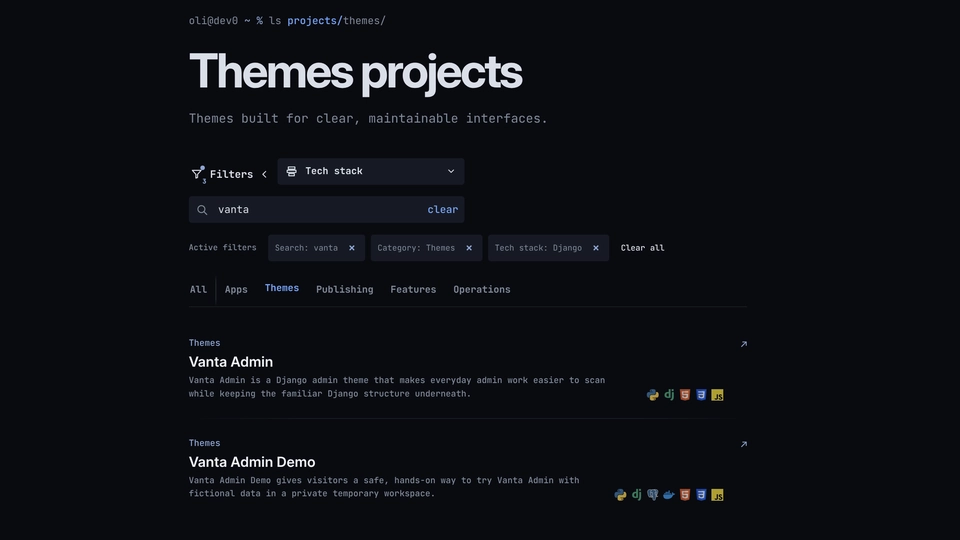960x540 pixels.
Task: Remove the Search: vanta filter chip
Action: (x=351, y=248)
